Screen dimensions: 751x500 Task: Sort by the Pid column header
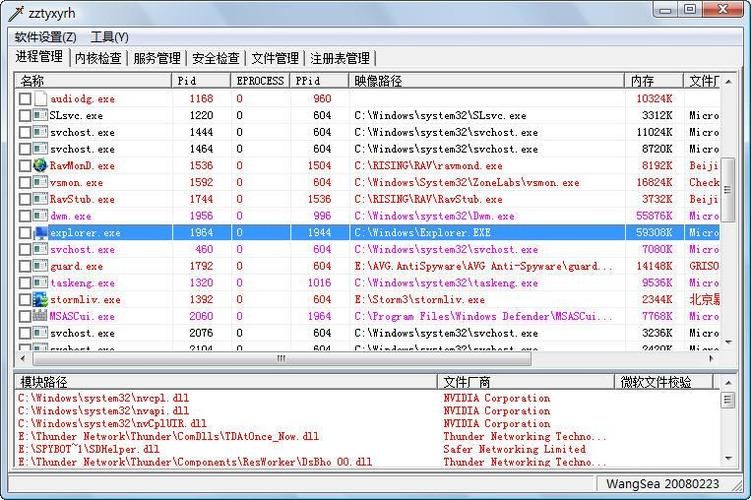(201, 80)
